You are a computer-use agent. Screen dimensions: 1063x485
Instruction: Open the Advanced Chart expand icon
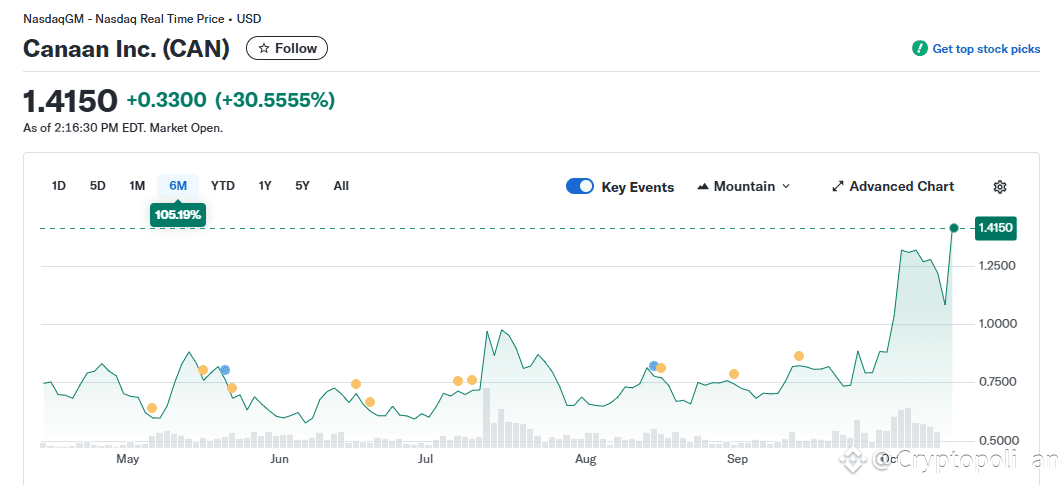(x=838, y=187)
